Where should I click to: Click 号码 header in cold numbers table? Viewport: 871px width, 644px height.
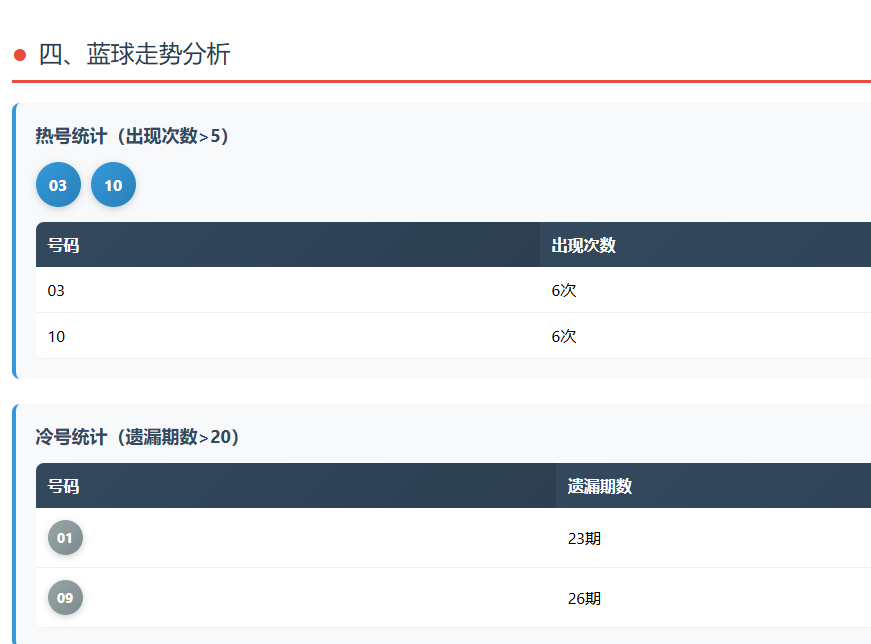[x=63, y=486]
